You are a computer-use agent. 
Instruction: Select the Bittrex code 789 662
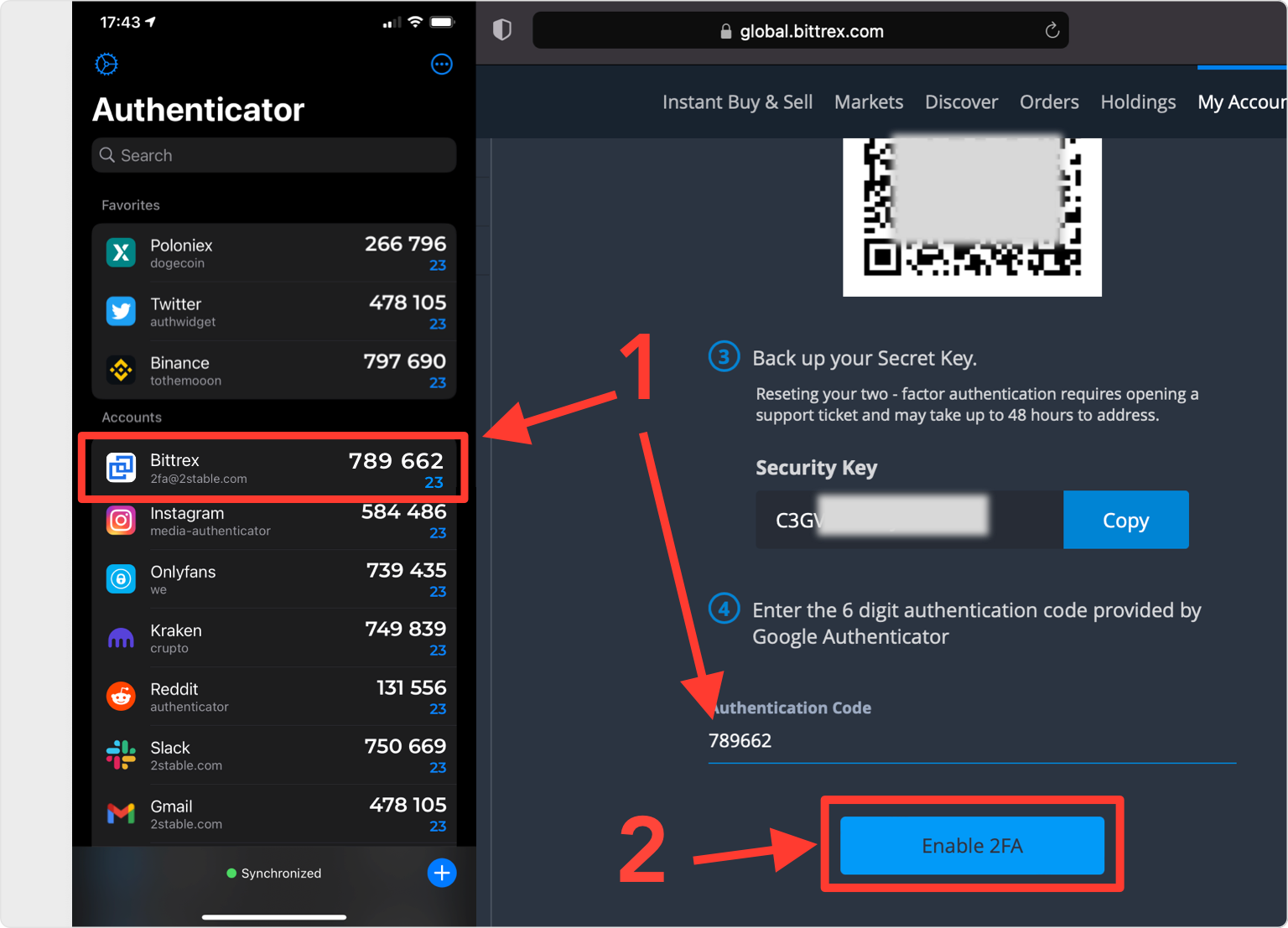(x=396, y=461)
